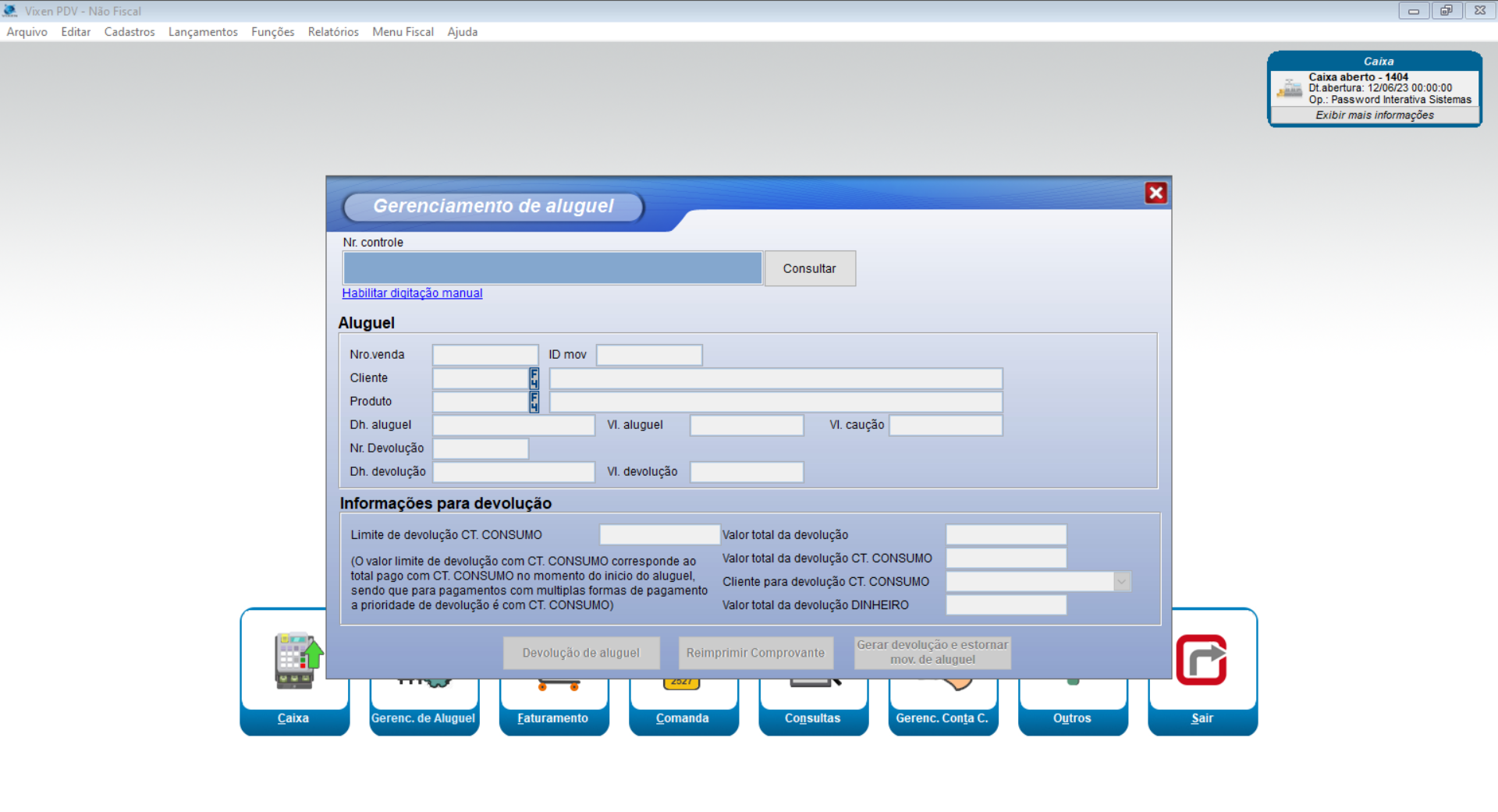Open the Comanda tile
Viewport: 1498px width, 812px height.
(x=682, y=718)
